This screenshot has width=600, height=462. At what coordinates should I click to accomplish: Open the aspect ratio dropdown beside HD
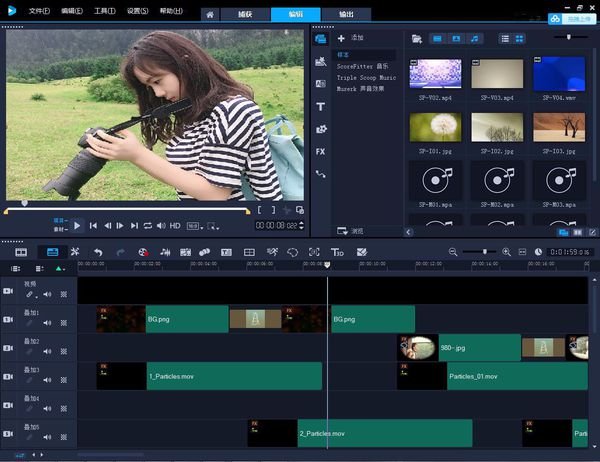[x=196, y=226]
